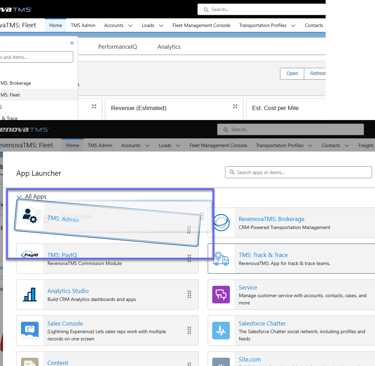Expand Loads dropdown arrow in dimmed nav bar
The image size is (375, 366).
pyautogui.click(x=178, y=146)
